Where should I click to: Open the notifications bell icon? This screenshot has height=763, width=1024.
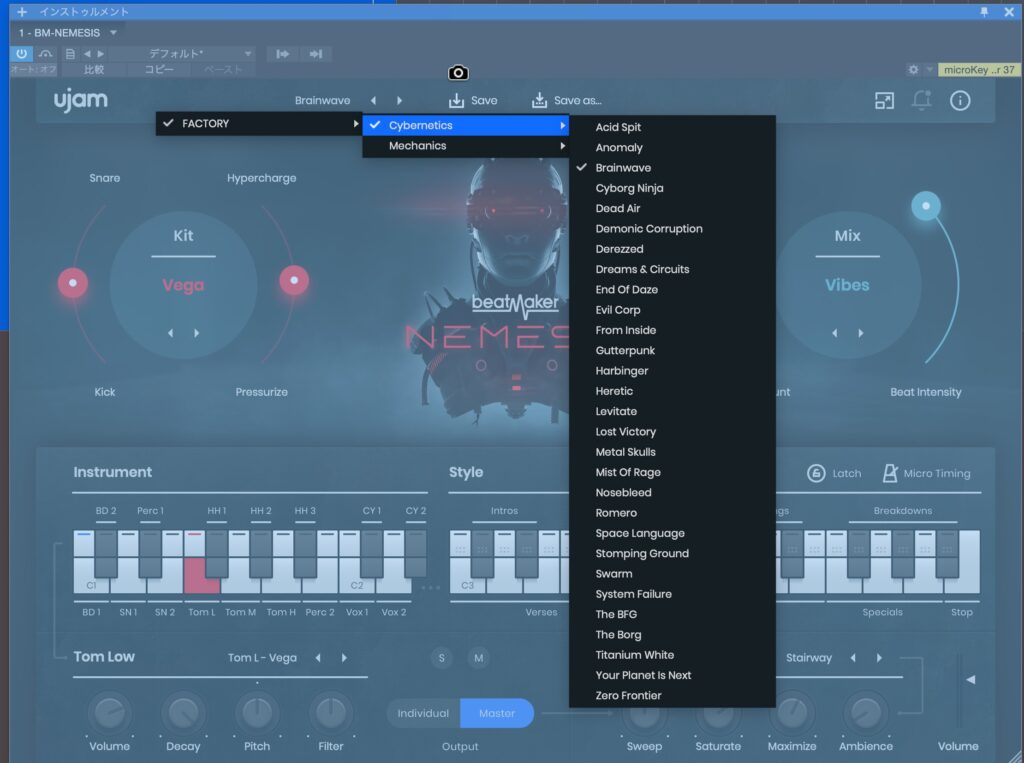click(x=922, y=100)
